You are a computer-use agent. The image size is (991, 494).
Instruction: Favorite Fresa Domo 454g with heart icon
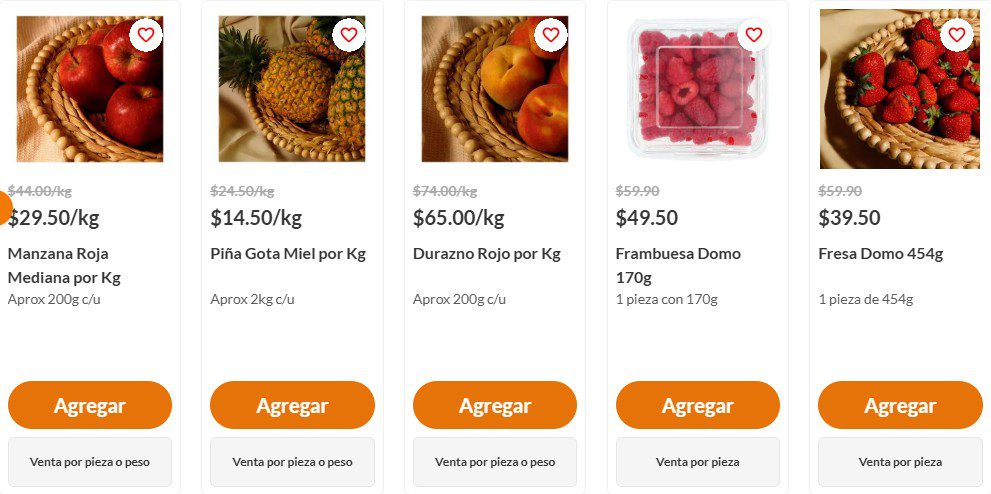pos(957,35)
